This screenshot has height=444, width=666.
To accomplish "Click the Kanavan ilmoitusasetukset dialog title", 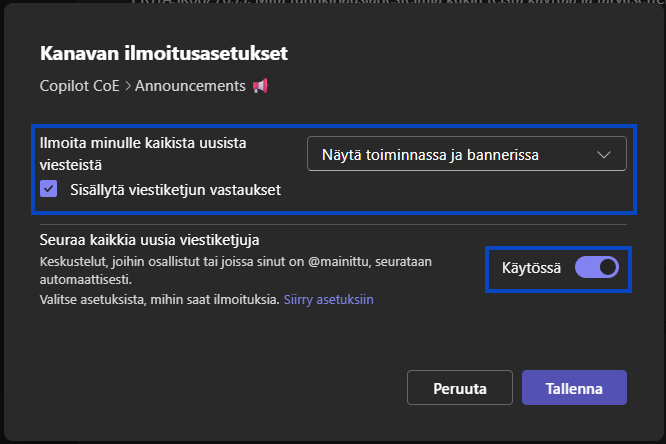I will coord(170,53).
